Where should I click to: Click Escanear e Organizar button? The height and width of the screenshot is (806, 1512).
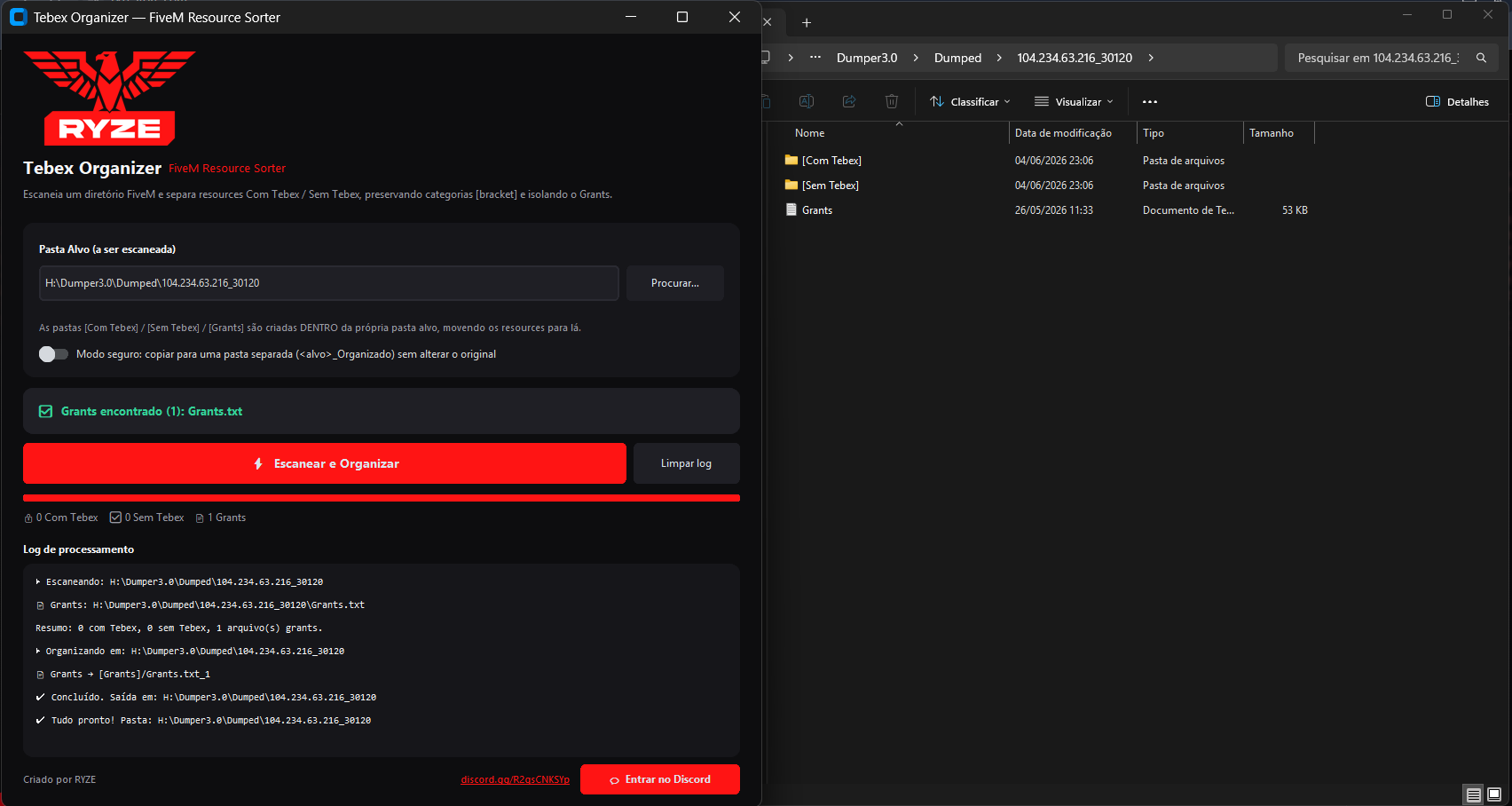[x=325, y=463]
